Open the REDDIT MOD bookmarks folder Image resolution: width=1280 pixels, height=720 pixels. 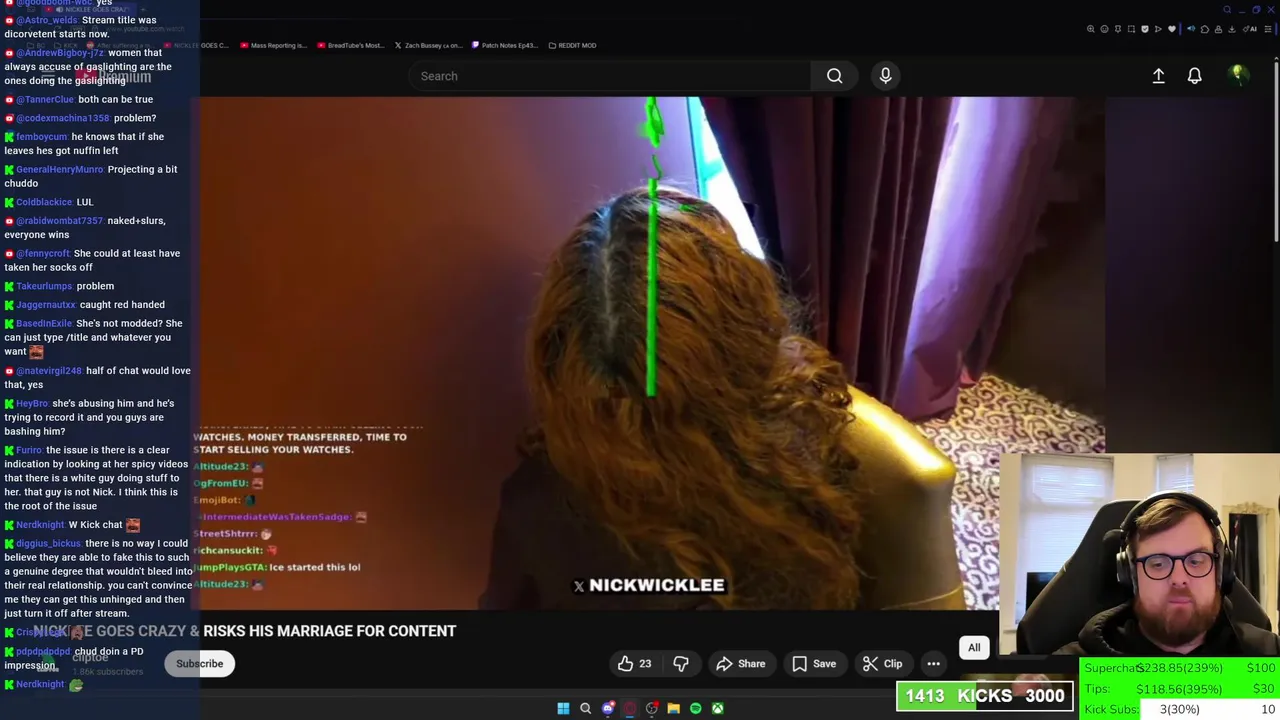572,45
